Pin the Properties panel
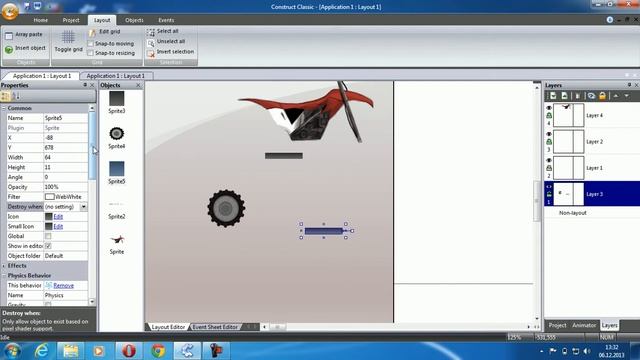Image resolution: width=640 pixels, height=360 pixels. [85, 85]
